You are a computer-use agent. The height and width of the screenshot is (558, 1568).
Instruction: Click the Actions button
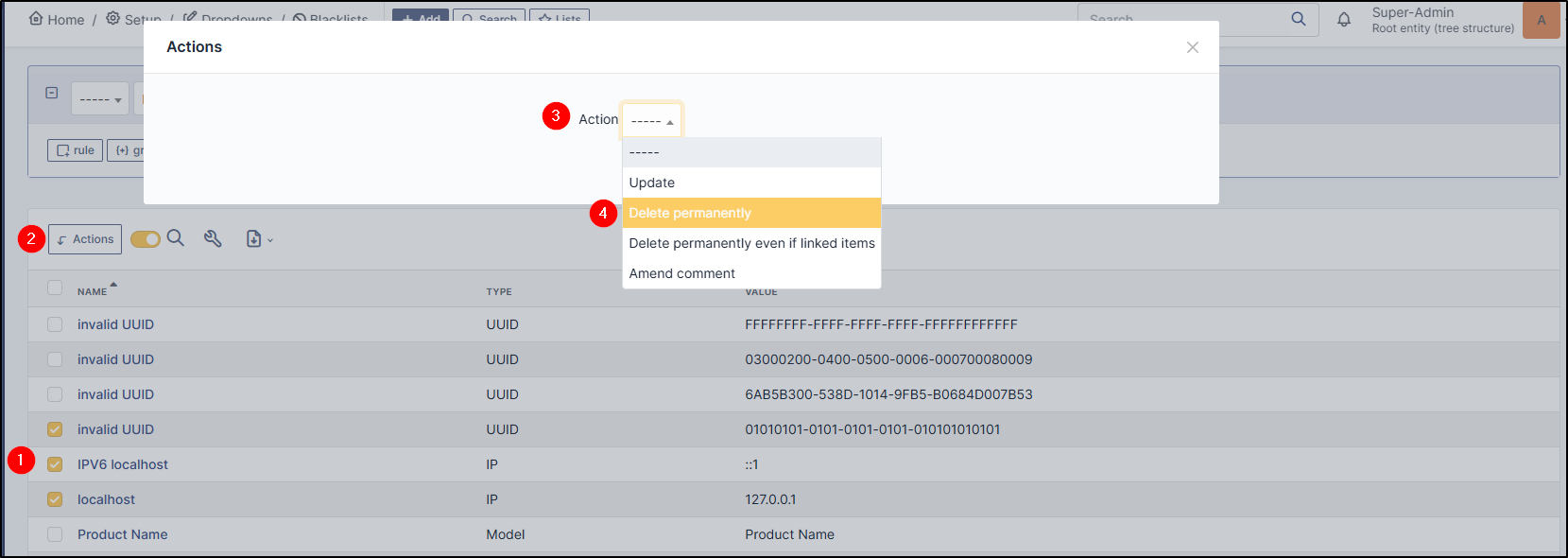pos(85,239)
